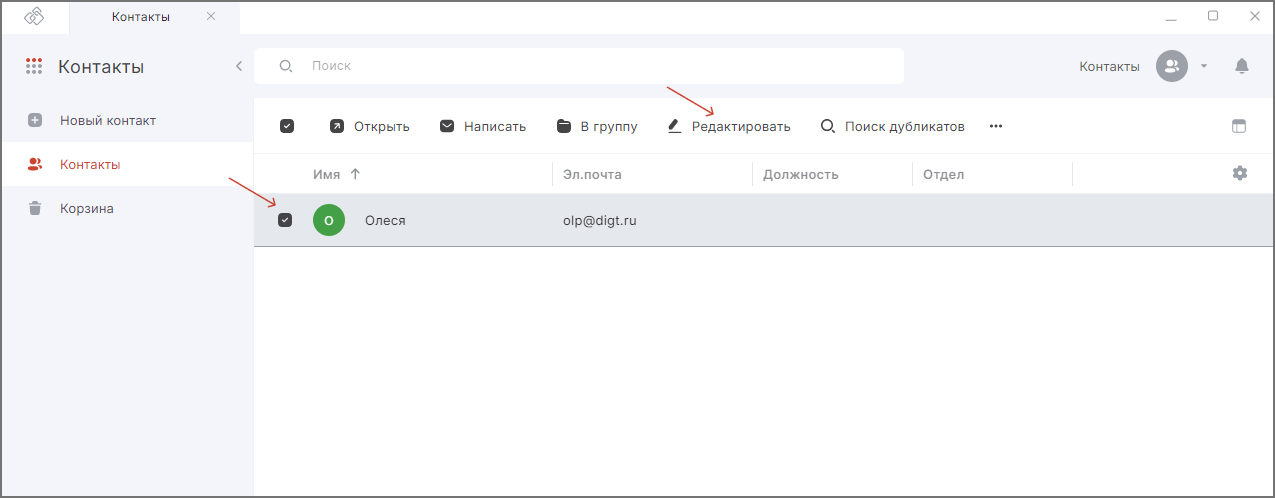Click the Написать envelope icon
The width and height of the screenshot is (1275, 498).
(x=447, y=126)
